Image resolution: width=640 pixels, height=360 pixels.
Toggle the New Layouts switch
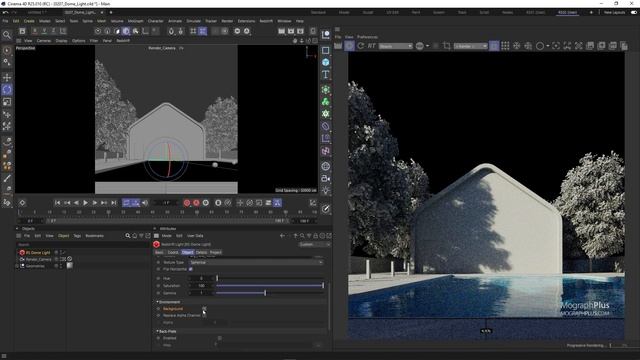pos(634,13)
